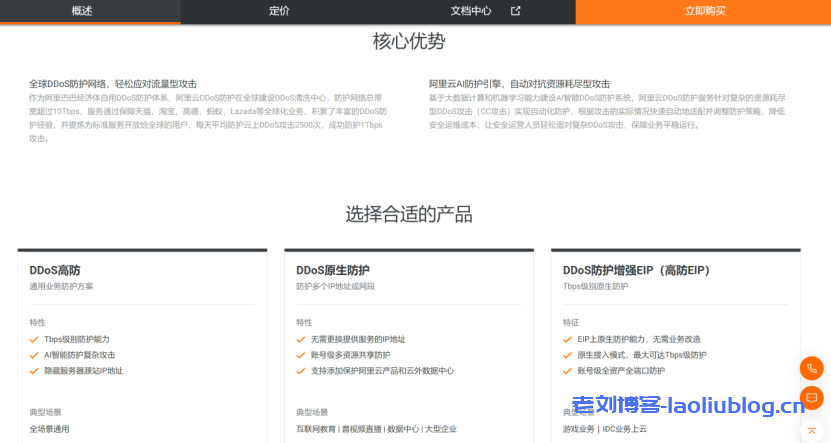Click the checkmark beside EIP上原生防护能力
The image size is (831, 443).
coord(567,340)
